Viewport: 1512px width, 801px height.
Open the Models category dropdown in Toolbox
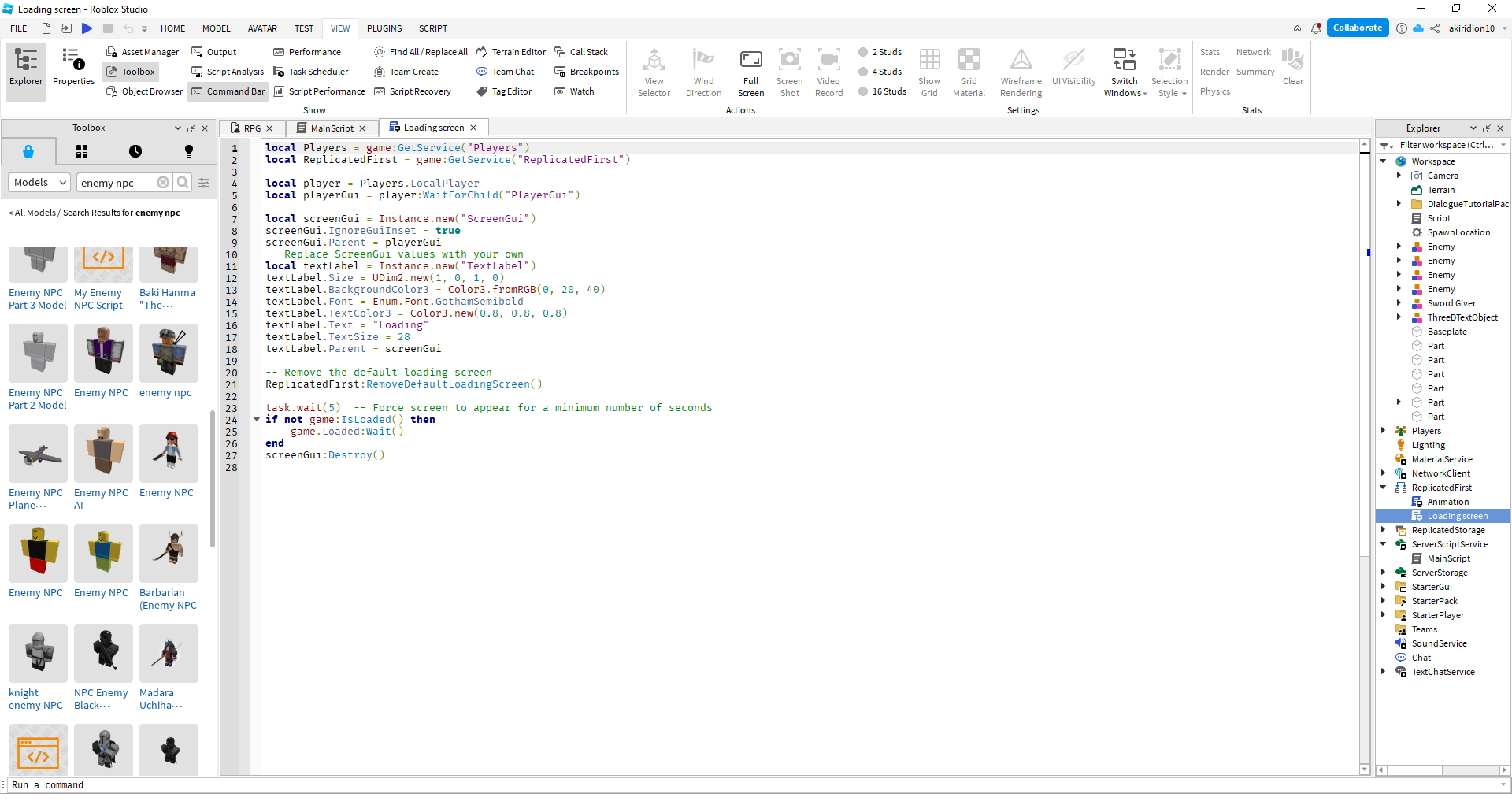(x=39, y=182)
